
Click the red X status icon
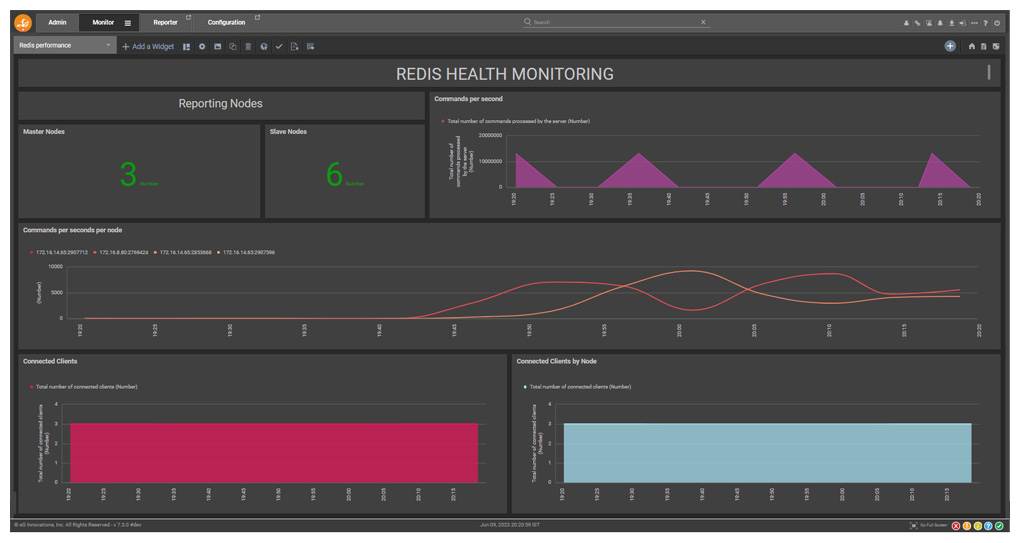coord(956,525)
